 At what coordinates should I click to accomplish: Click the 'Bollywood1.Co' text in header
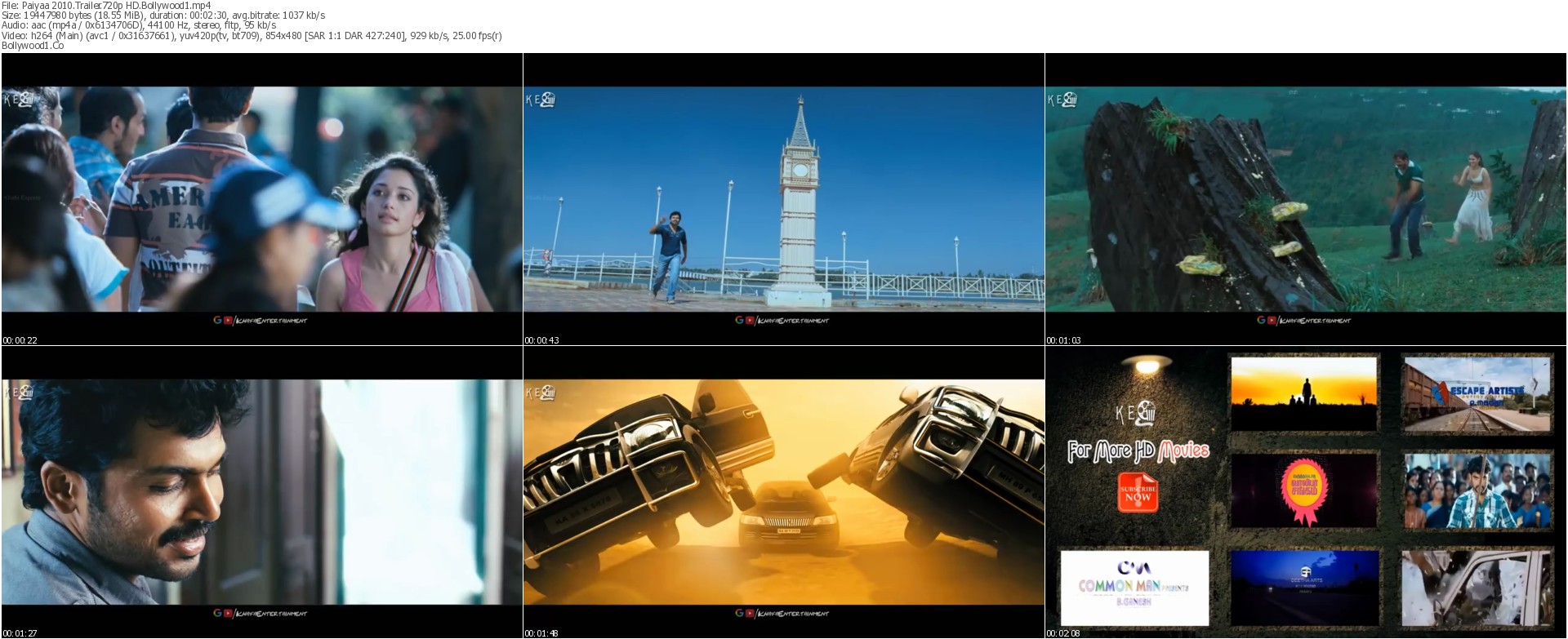coord(33,46)
